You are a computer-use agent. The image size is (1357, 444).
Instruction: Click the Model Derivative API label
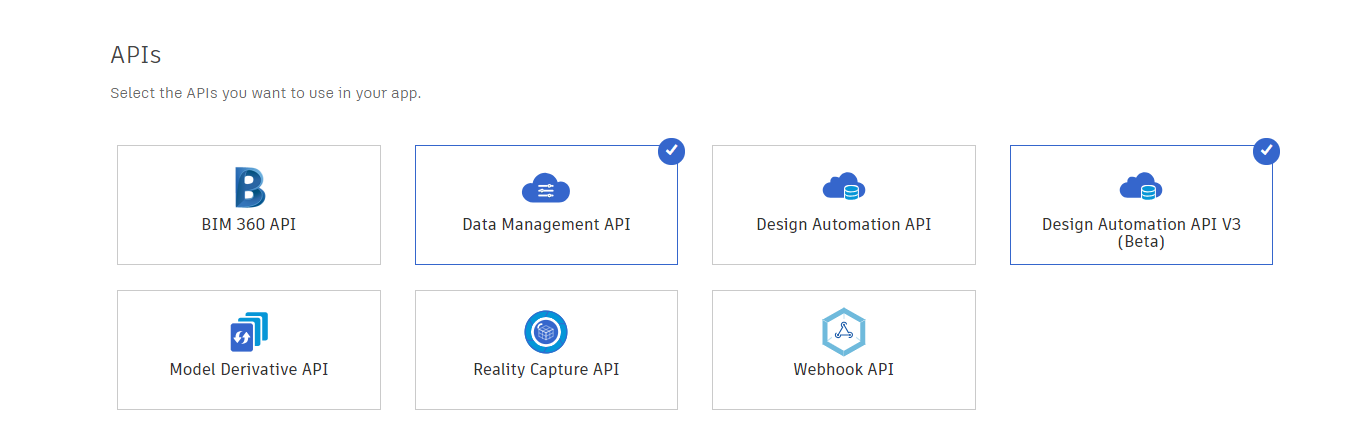point(249,369)
